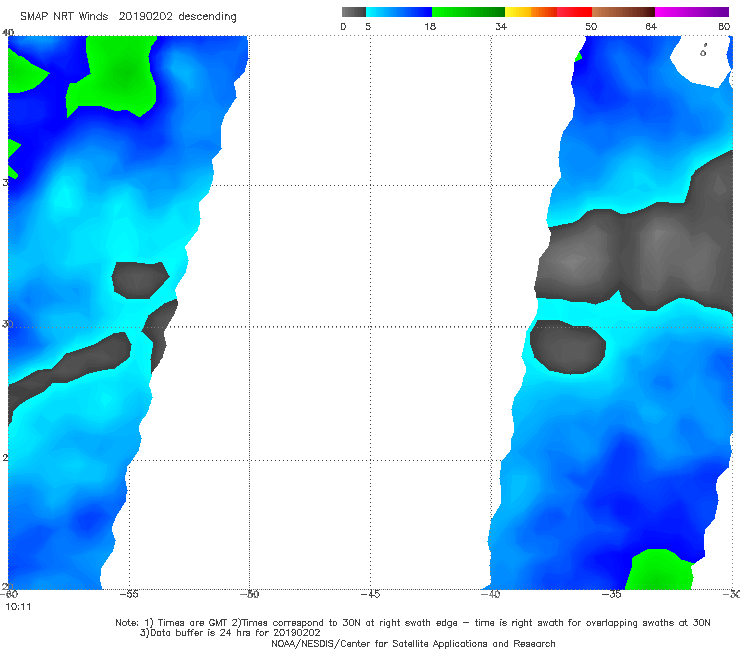Click the yellow-red 34-50 color bar segment

click(x=548, y=12)
